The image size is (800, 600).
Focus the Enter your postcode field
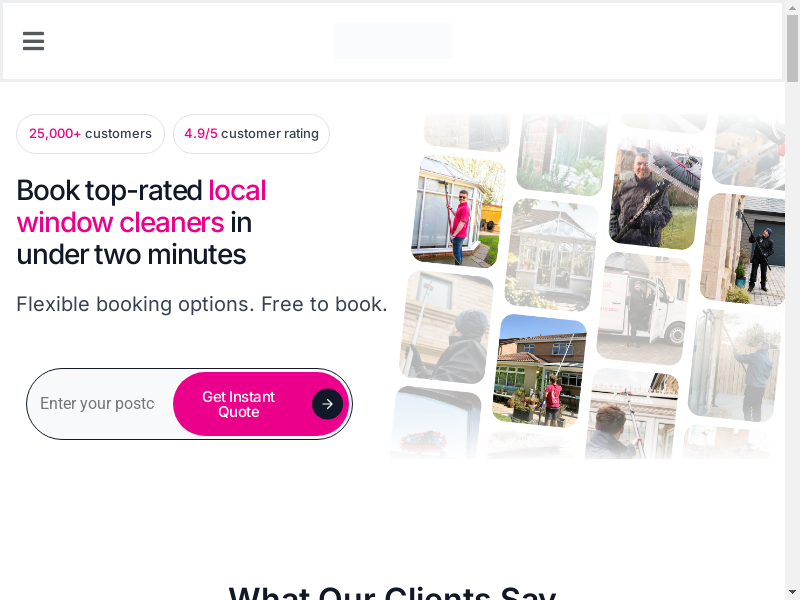click(x=99, y=404)
